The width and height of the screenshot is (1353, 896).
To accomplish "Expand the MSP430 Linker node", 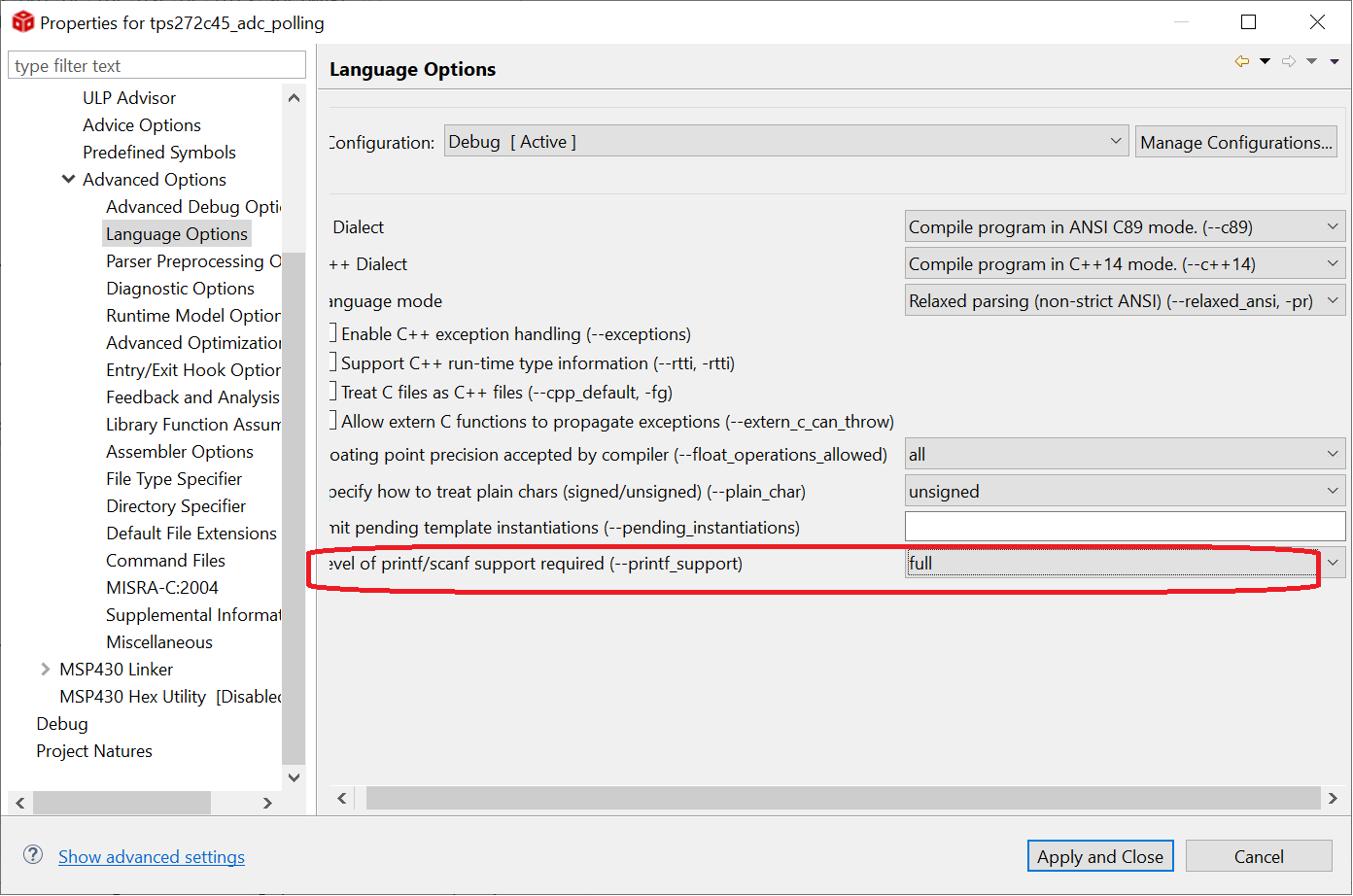I will pyautogui.click(x=45, y=669).
